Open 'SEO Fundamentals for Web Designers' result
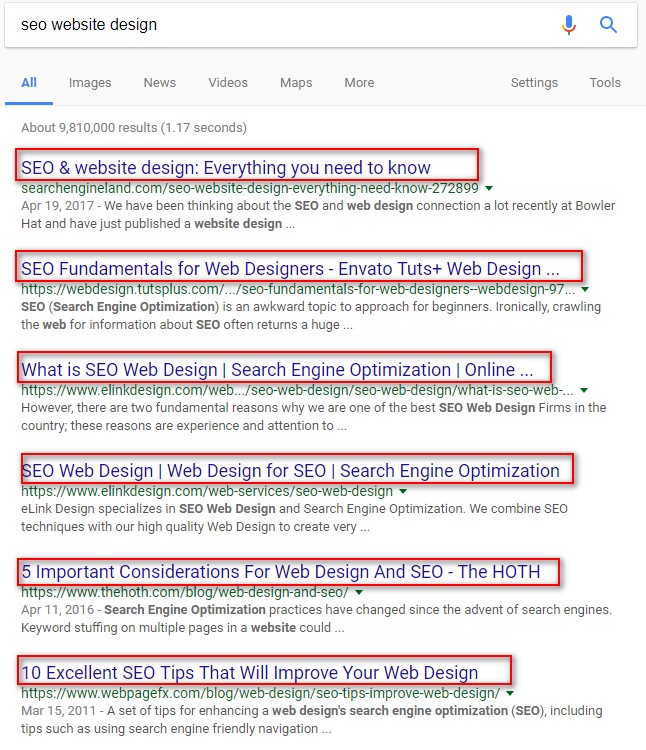Image resolution: width=646 pixels, height=750 pixels. 290,268
